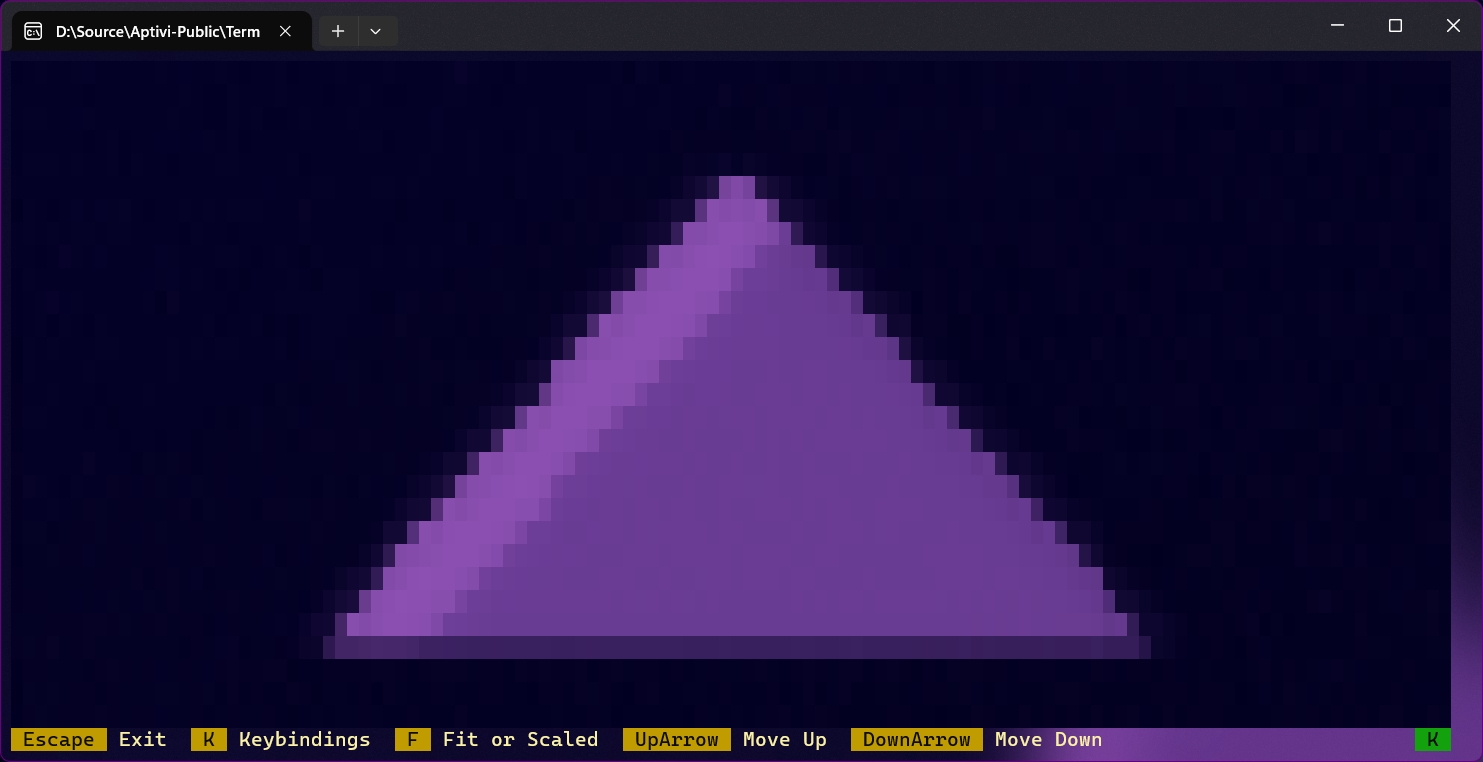Image resolution: width=1483 pixels, height=762 pixels.
Task: Click the yellow UpArrow key badge
Action: click(677, 740)
